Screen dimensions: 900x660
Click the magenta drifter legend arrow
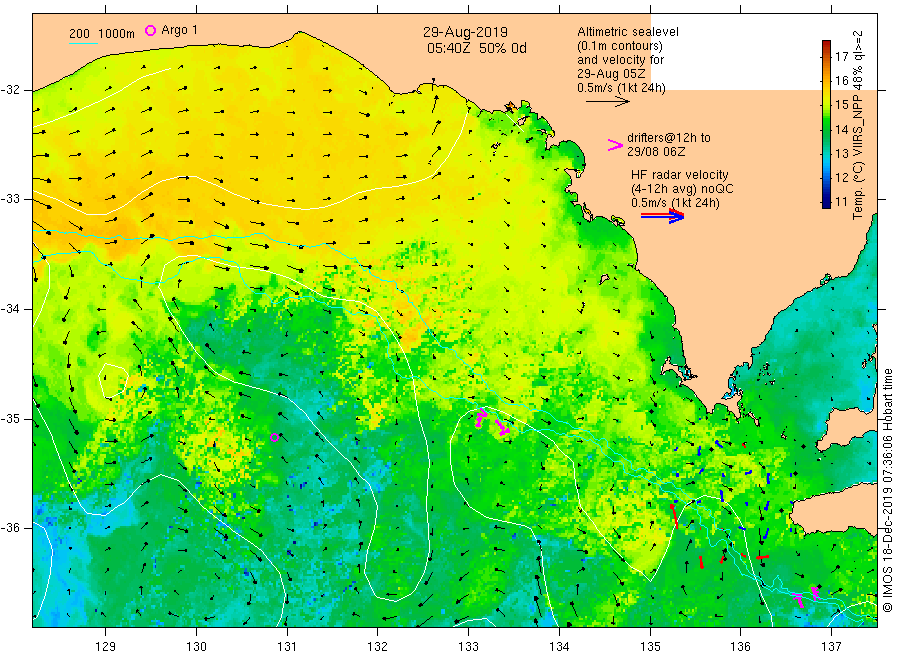(615, 145)
